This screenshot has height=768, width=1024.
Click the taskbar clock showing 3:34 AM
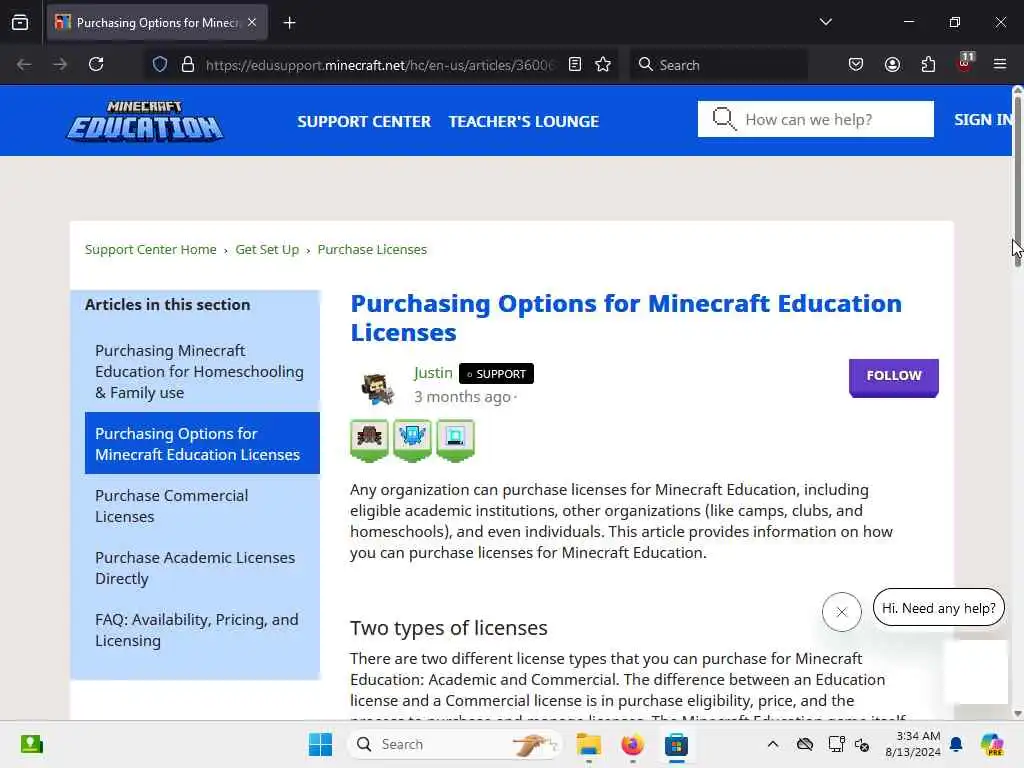tap(912, 744)
